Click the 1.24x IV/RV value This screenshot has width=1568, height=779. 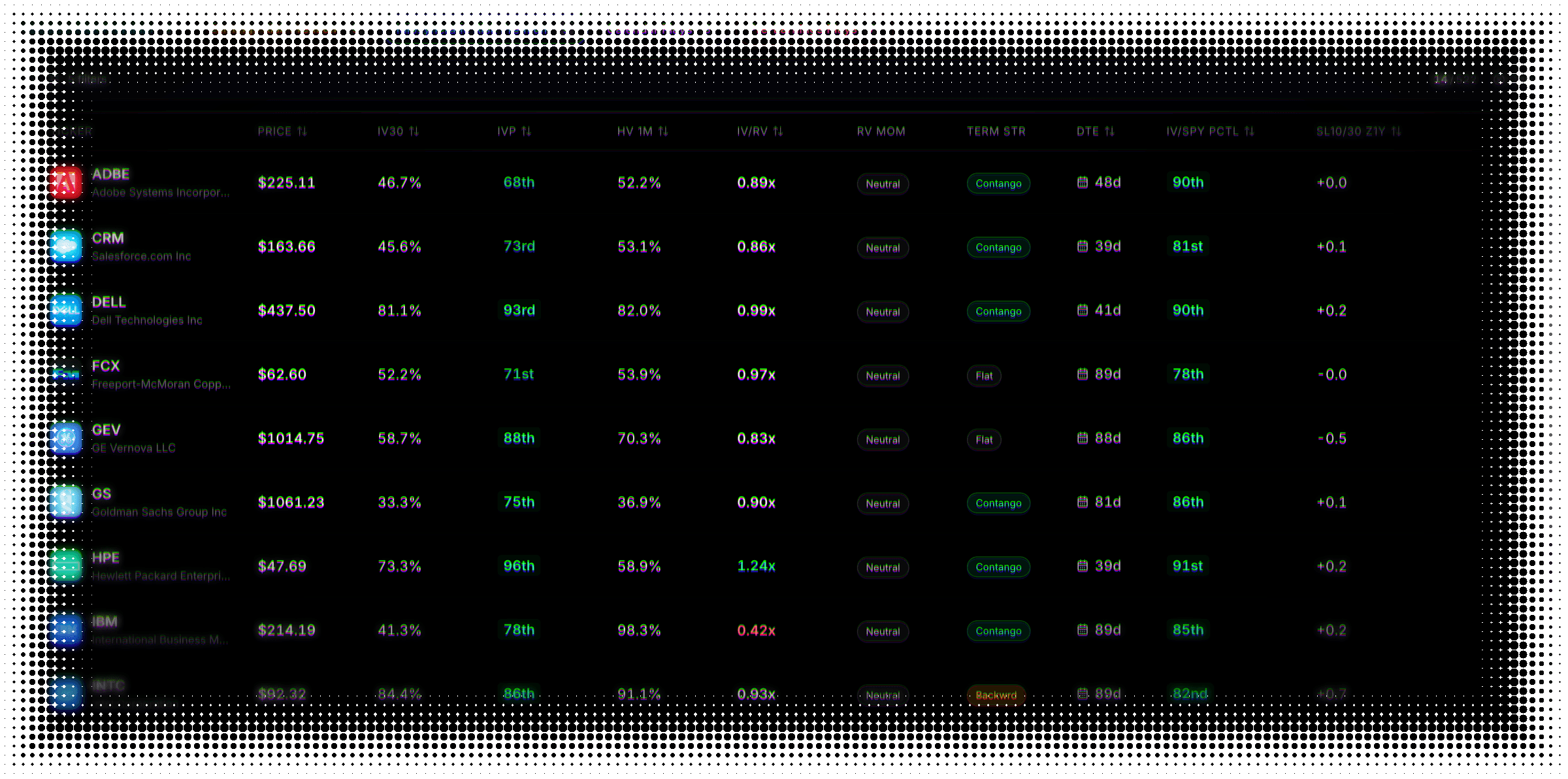tap(756, 566)
